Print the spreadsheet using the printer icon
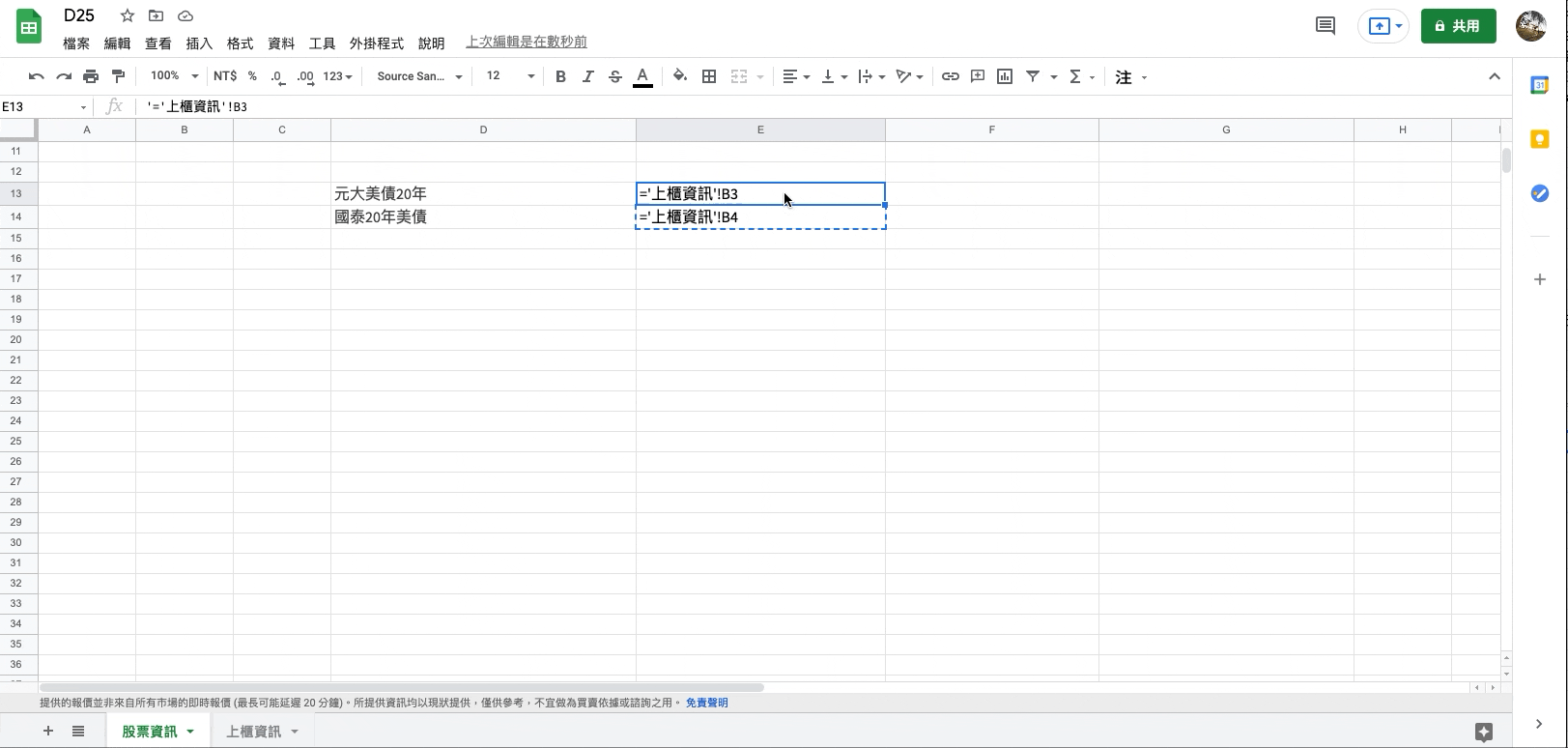The height and width of the screenshot is (748, 1568). click(x=91, y=76)
